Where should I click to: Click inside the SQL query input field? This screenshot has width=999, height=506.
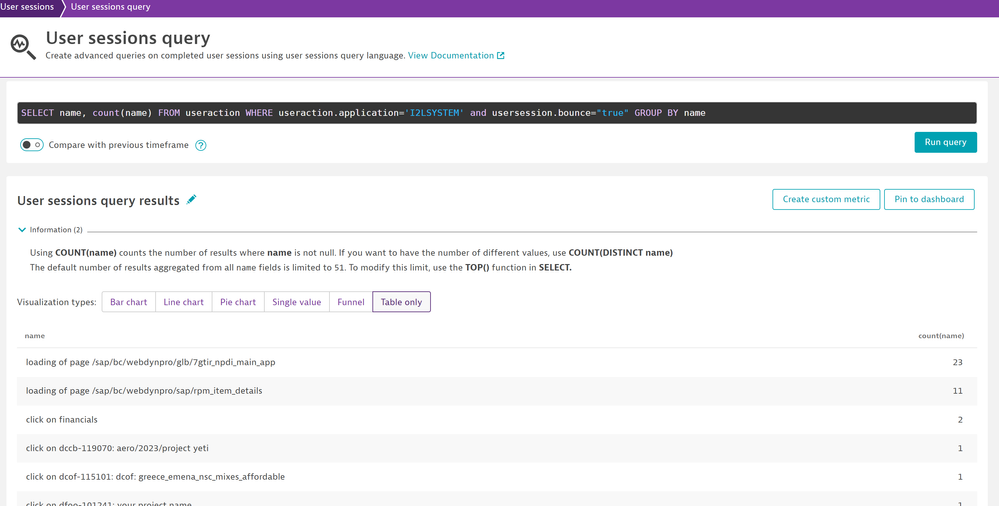coord(497,113)
